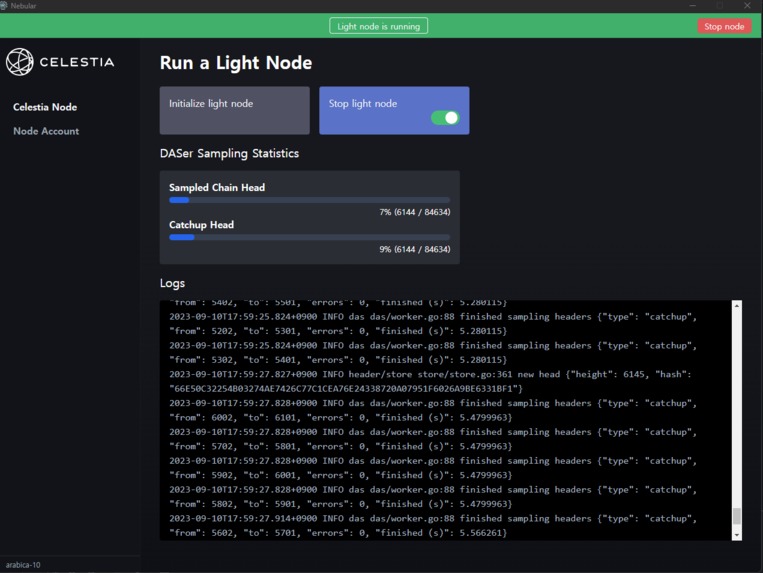Click the Stop light node card label

(363, 104)
